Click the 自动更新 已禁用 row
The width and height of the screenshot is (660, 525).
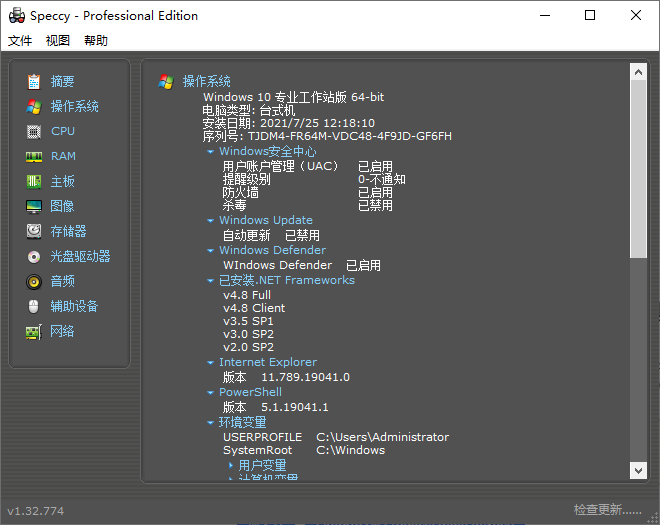pos(271,235)
